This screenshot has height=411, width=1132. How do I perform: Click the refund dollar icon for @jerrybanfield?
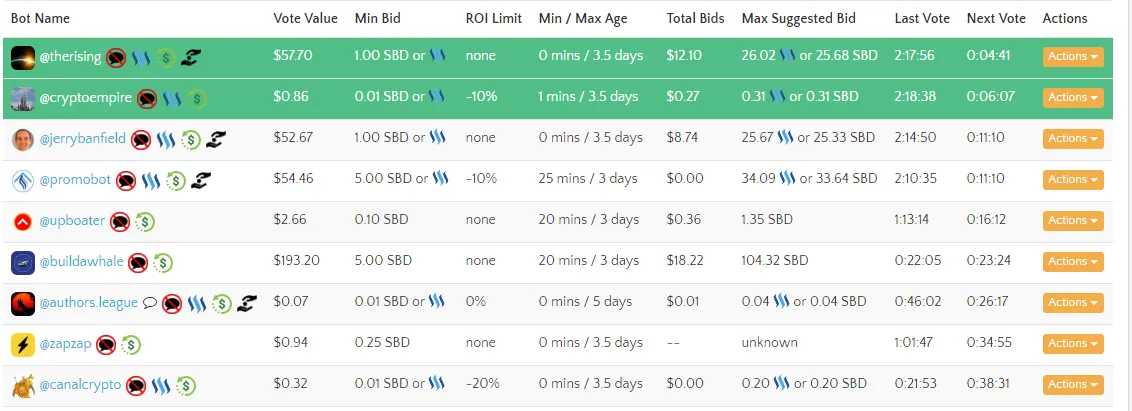click(x=191, y=139)
